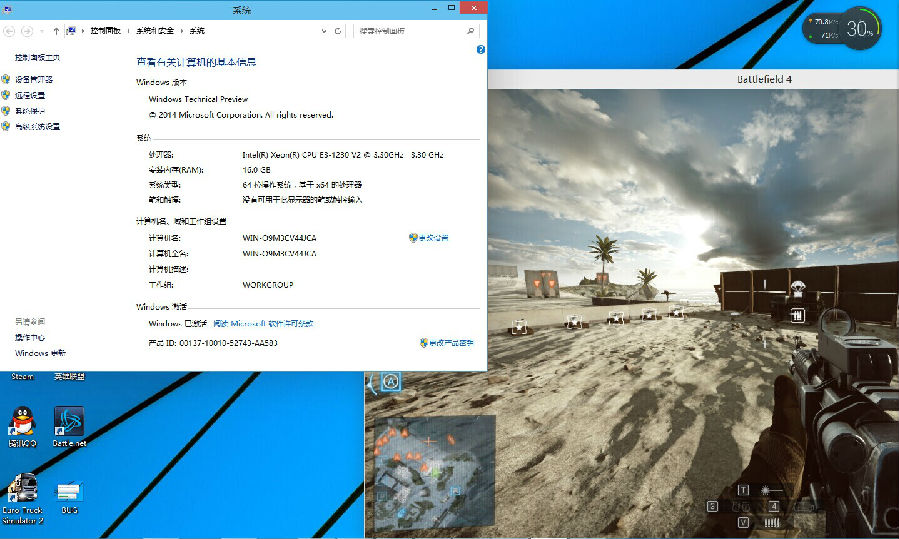Click into the Control Panel search box
The image size is (899, 539).
coord(410,31)
